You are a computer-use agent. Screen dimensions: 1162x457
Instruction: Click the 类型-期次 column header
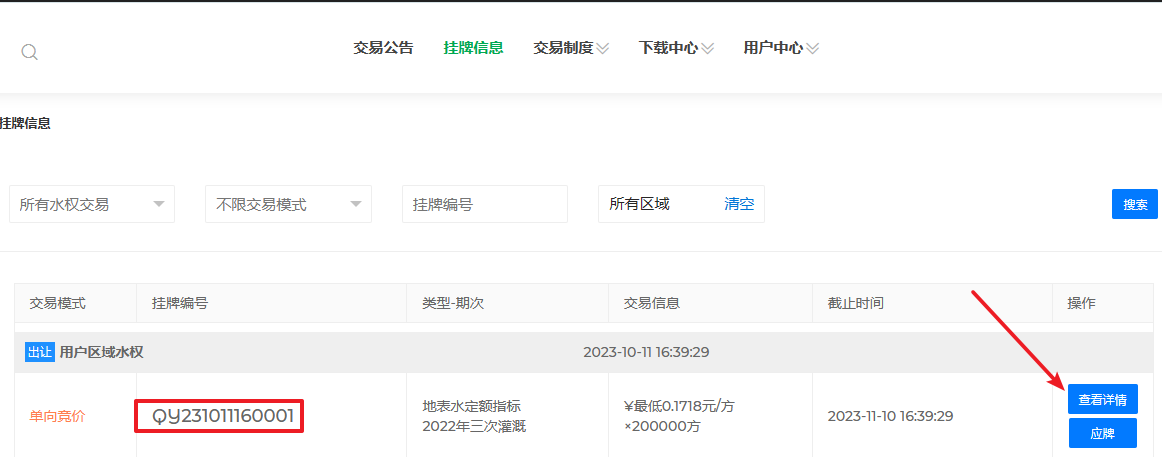(454, 303)
